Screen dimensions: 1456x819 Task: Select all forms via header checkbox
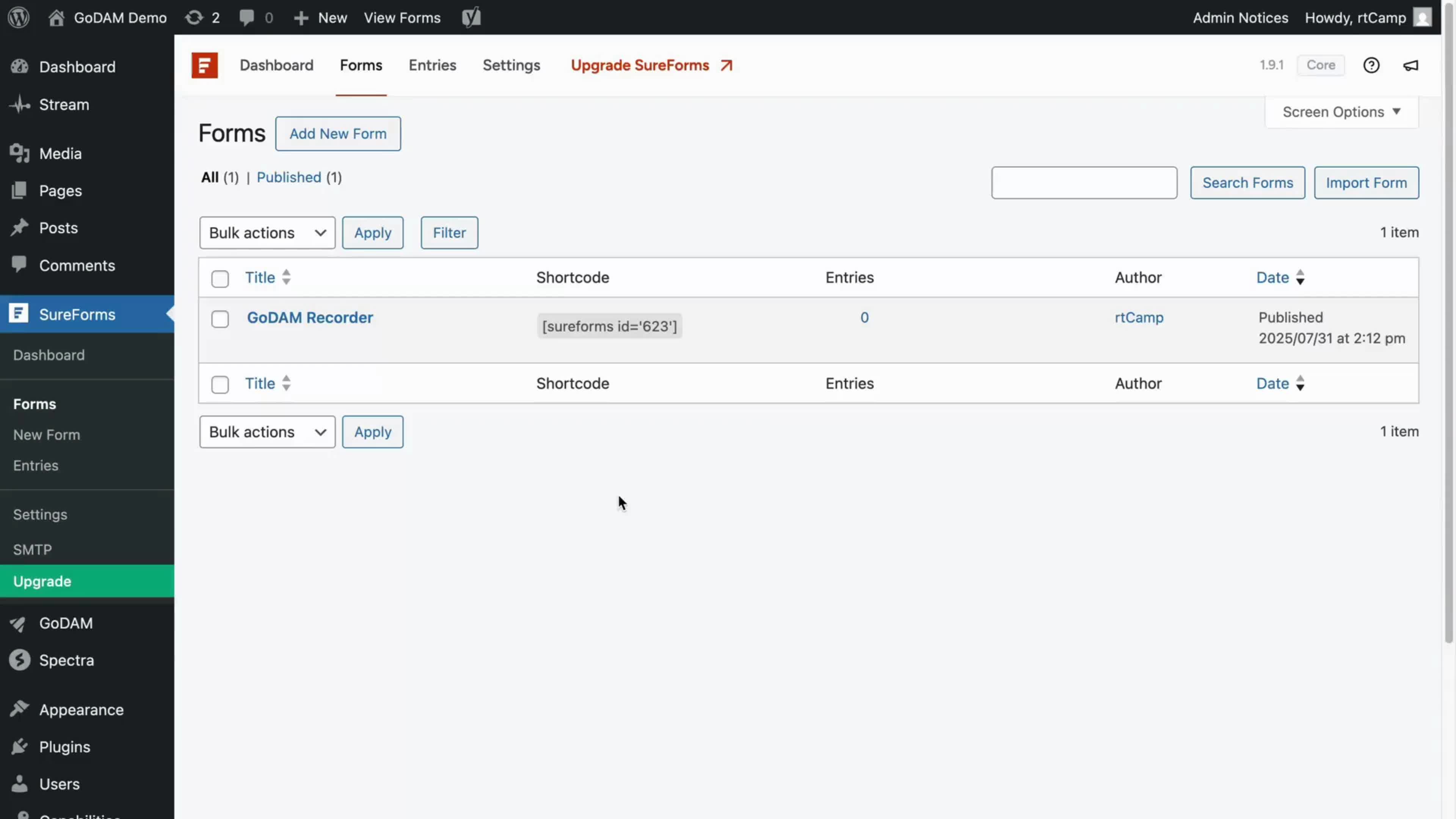click(220, 278)
